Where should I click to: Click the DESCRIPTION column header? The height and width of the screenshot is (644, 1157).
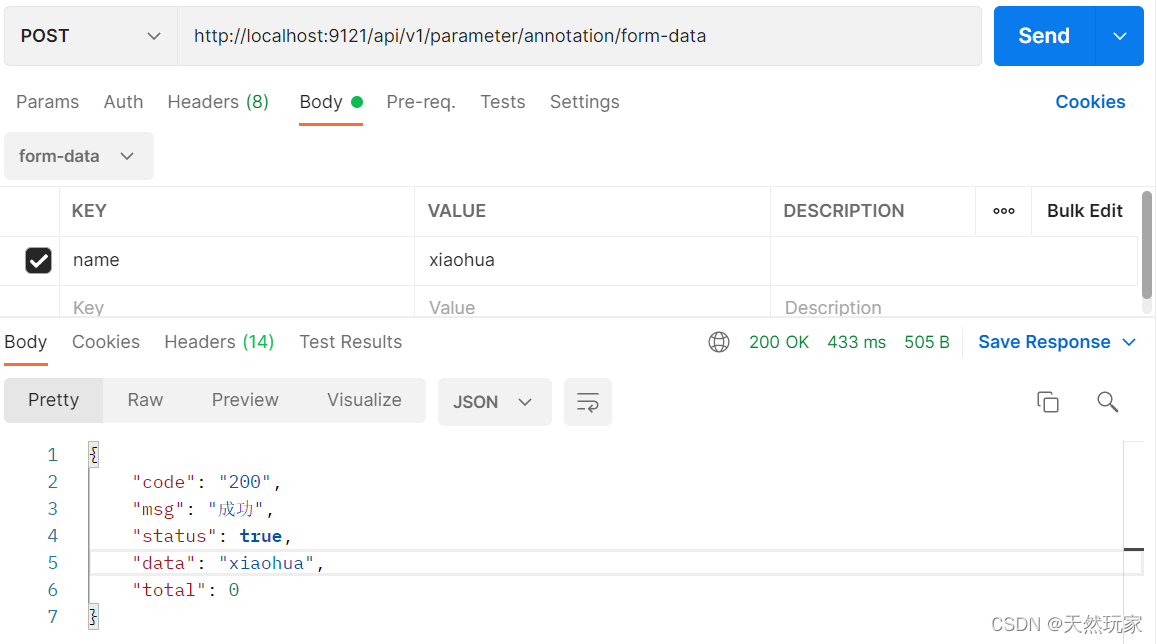click(x=843, y=211)
